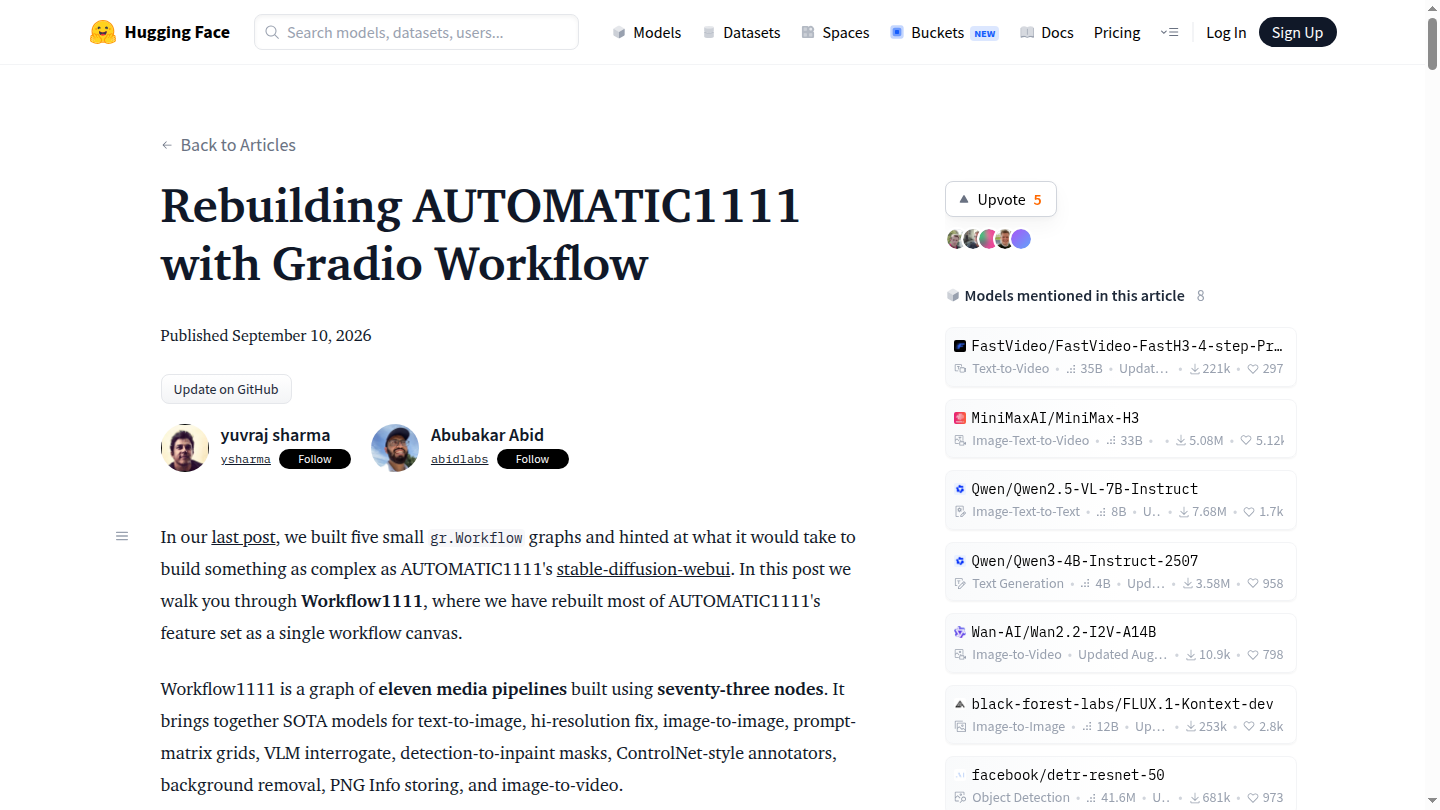The width and height of the screenshot is (1440, 810).
Task: Click 'Published September 10, 2026' date
Action: (266, 336)
